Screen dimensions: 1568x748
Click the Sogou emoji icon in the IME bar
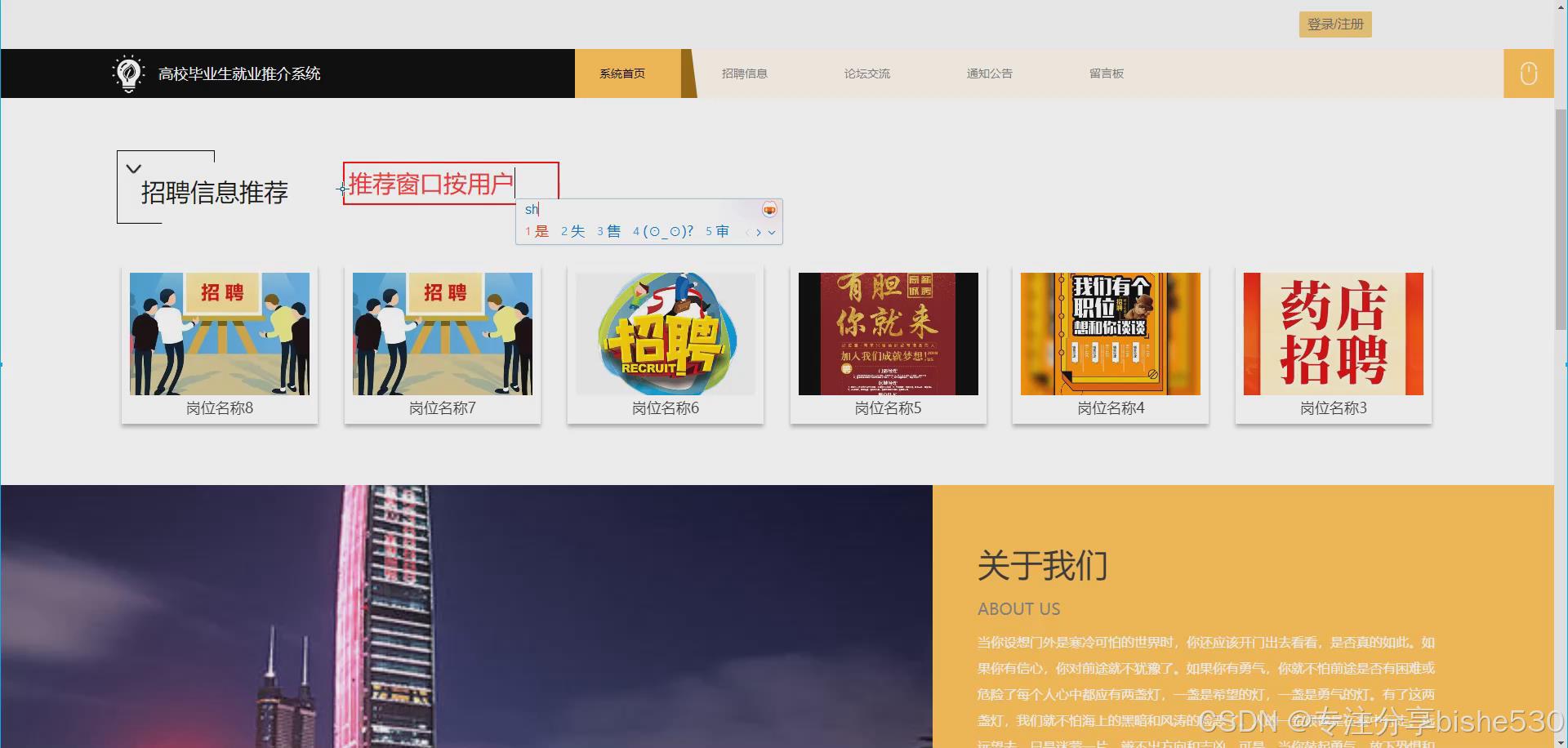(x=768, y=208)
